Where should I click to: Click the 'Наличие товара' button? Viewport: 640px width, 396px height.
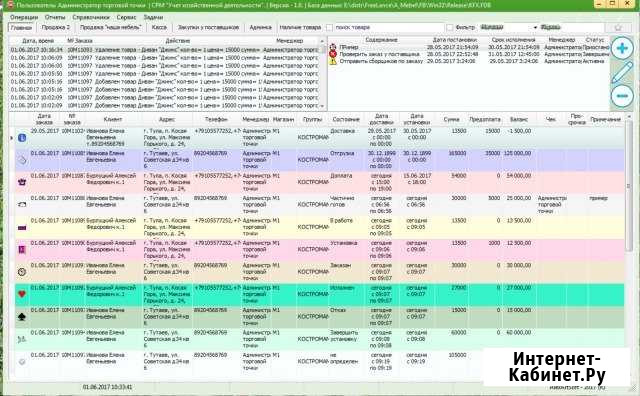(x=300, y=27)
